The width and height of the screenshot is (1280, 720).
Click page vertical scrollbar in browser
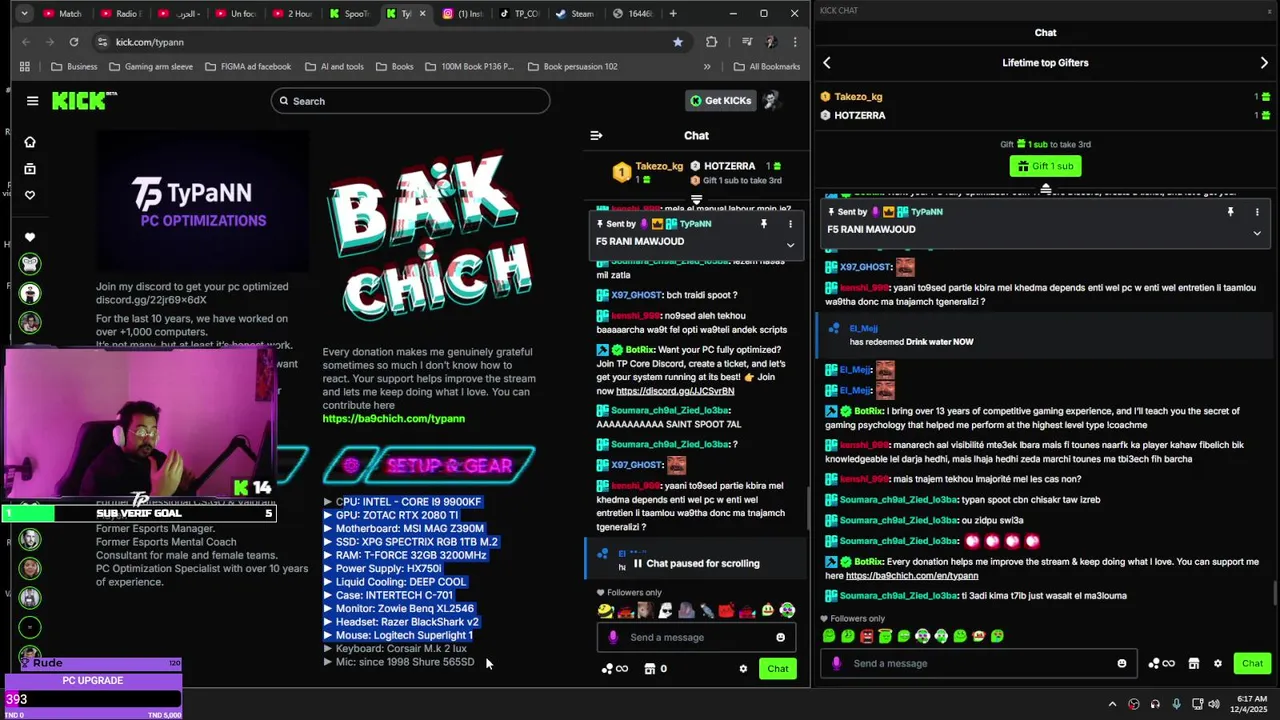[809, 510]
